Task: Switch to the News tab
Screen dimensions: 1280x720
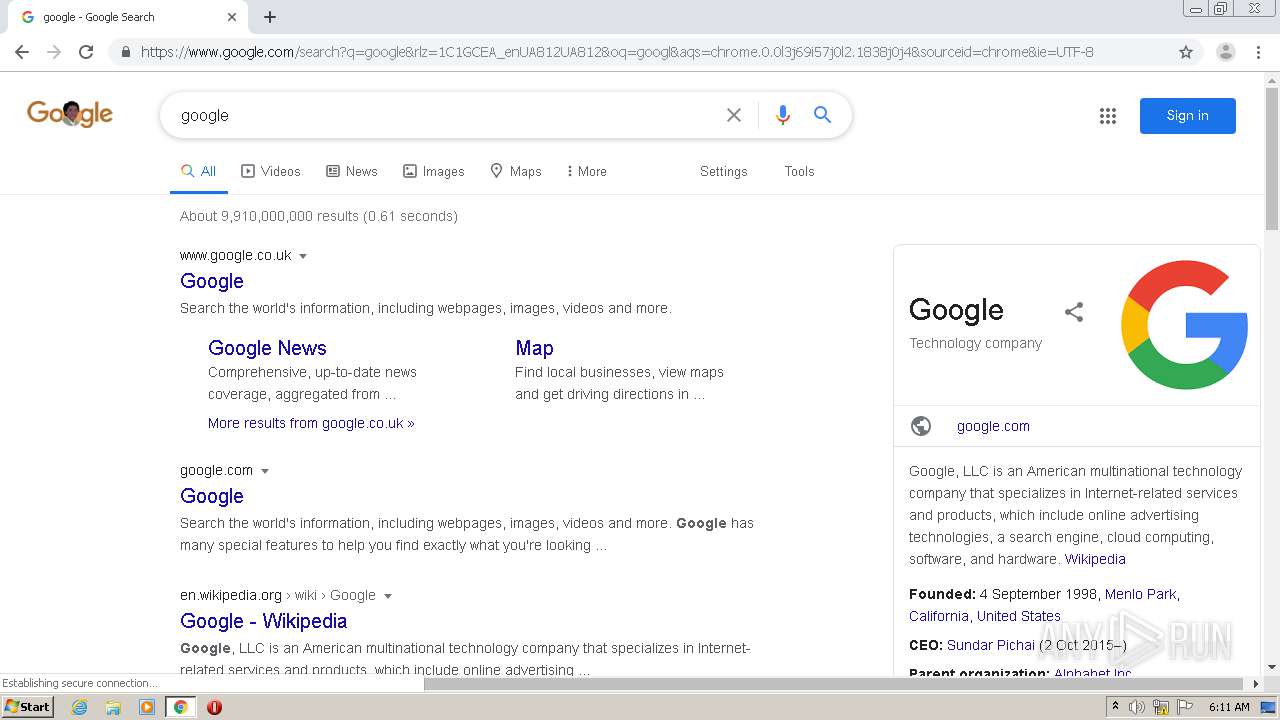Action: tap(352, 171)
